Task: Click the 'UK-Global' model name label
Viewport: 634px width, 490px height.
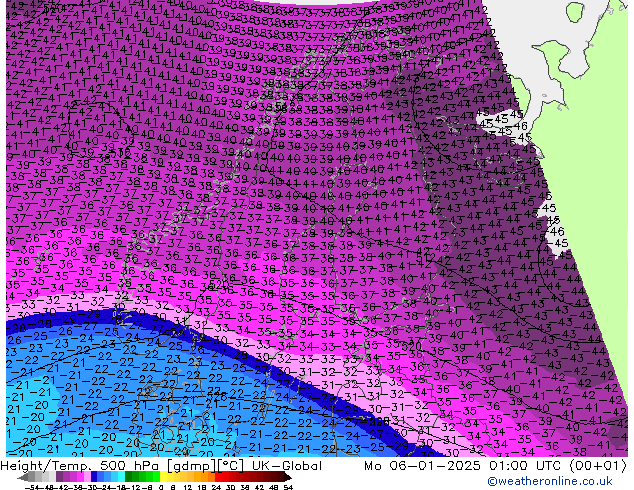Action: (x=287, y=466)
